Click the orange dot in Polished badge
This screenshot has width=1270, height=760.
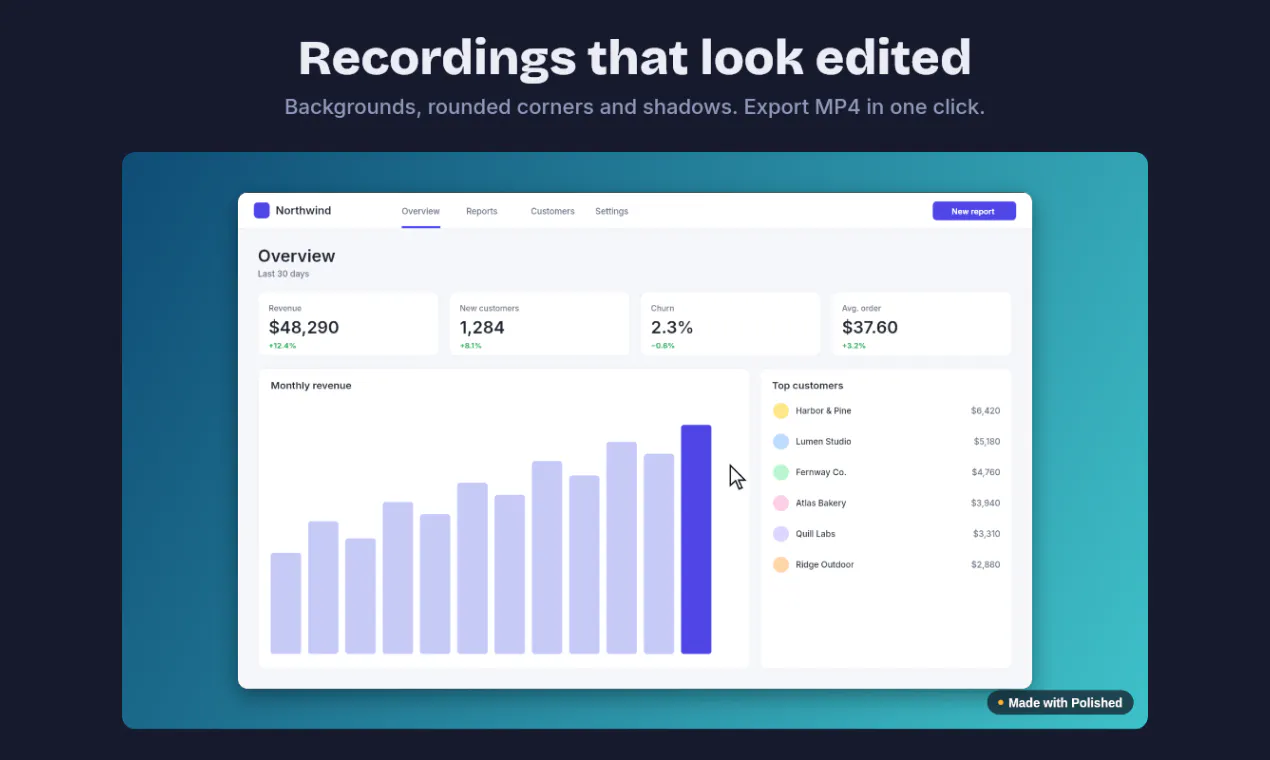click(1000, 703)
